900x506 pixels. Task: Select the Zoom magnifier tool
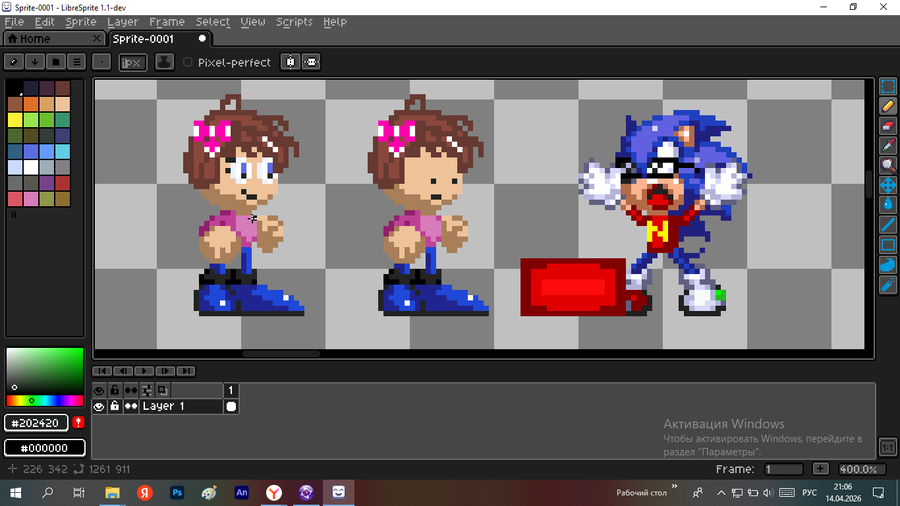click(x=888, y=166)
